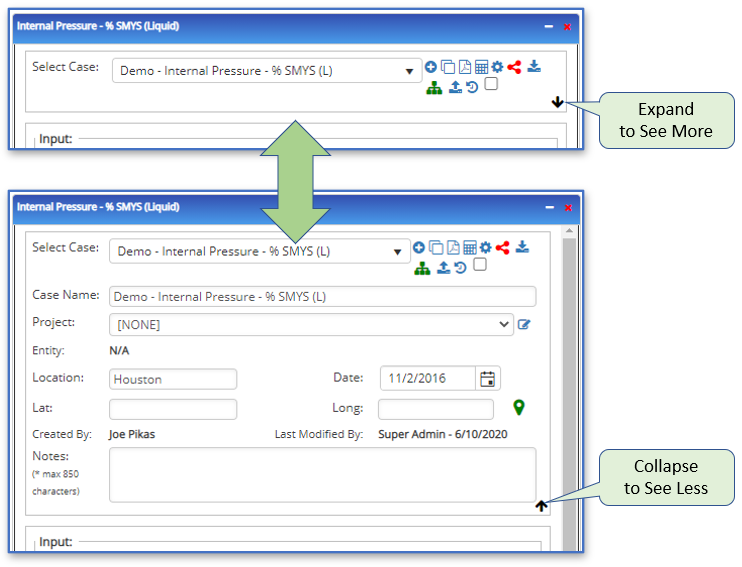The height and width of the screenshot is (567, 742).
Task: Open calculator grid icon in lower window
Action: click(x=469, y=248)
